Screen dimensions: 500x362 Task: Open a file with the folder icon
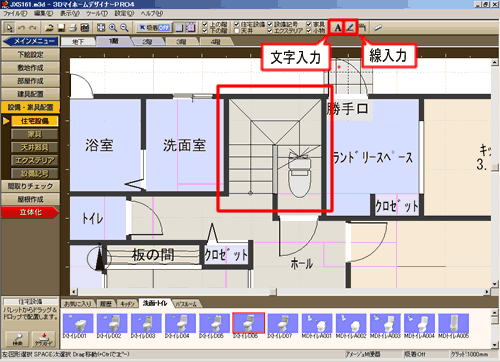tap(50, 28)
